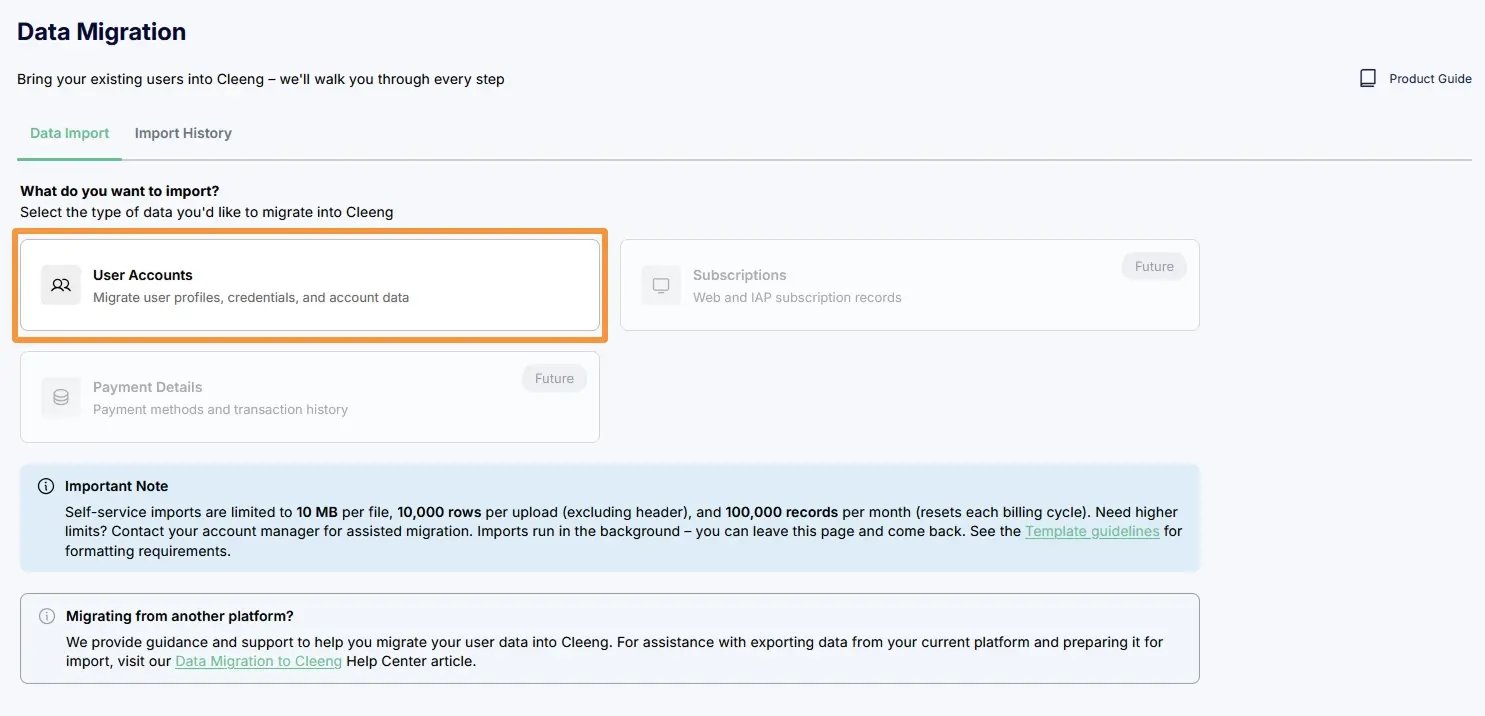Click 'Migrate user profiles, credentials, and account data'
The image size is (1485, 716).
click(251, 297)
